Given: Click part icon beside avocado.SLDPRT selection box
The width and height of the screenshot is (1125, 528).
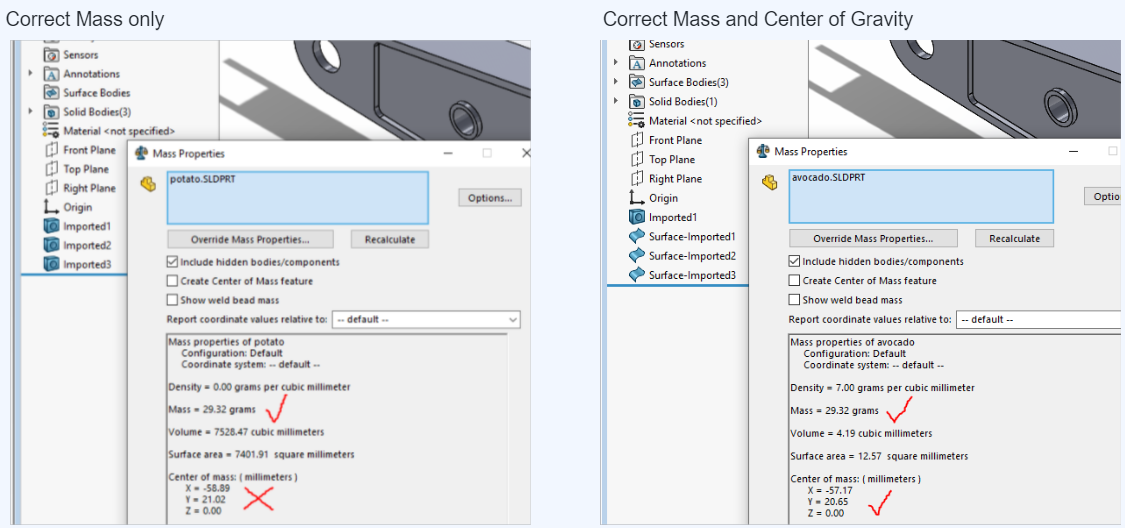Looking at the screenshot, I should (x=770, y=184).
